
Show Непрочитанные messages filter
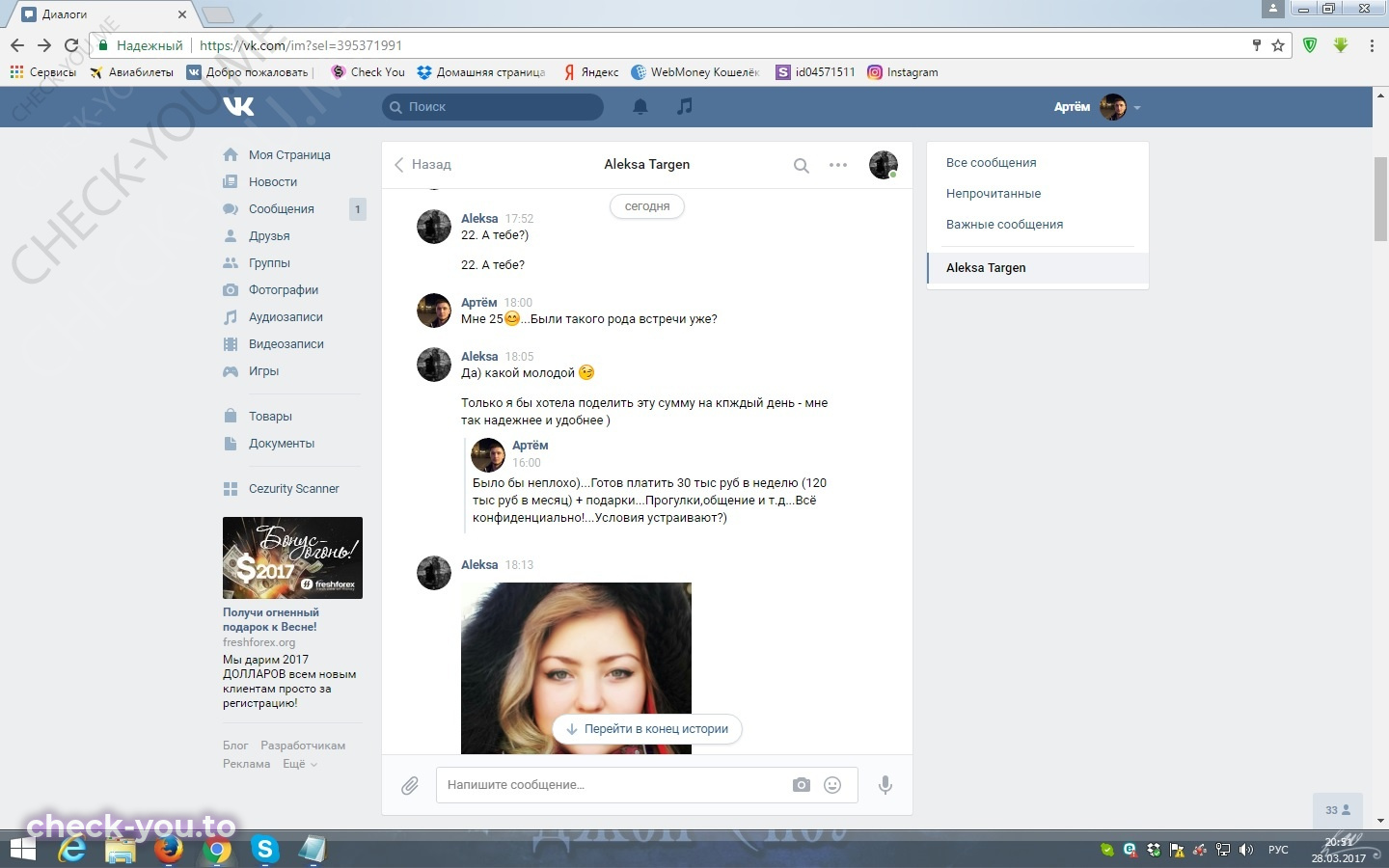[x=994, y=194]
